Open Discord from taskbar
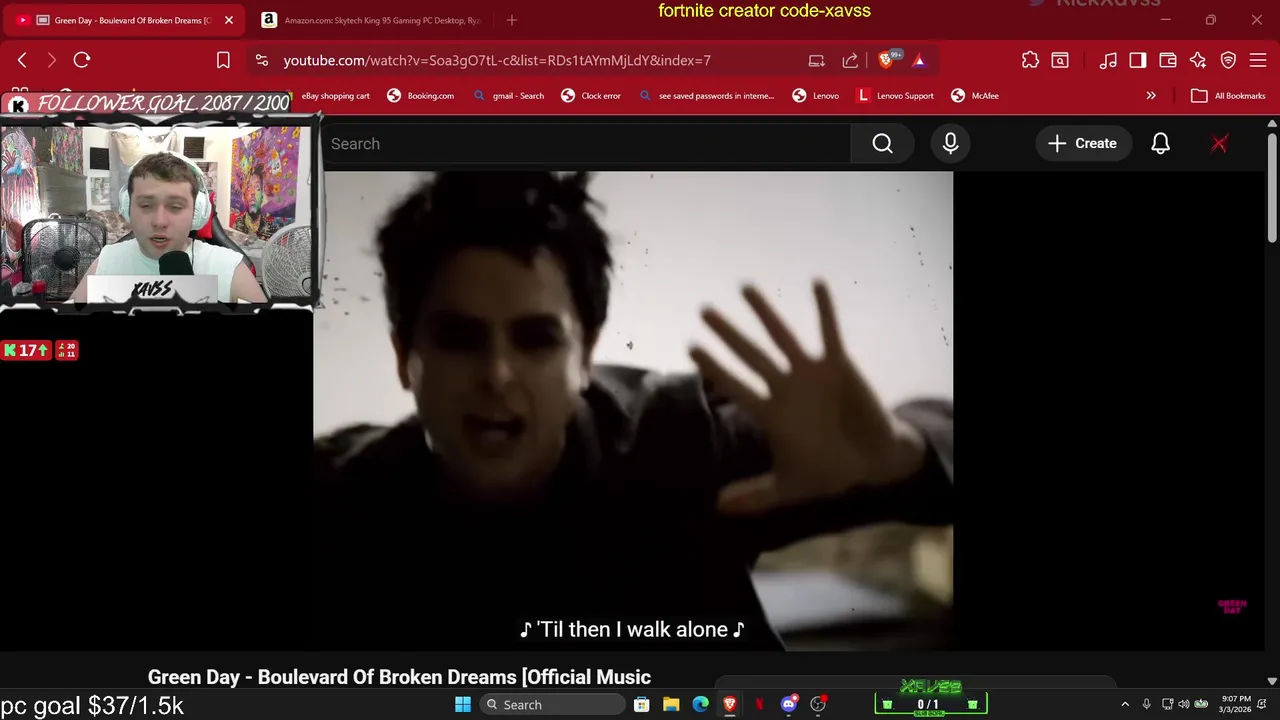The width and height of the screenshot is (1280, 720). 789,705
